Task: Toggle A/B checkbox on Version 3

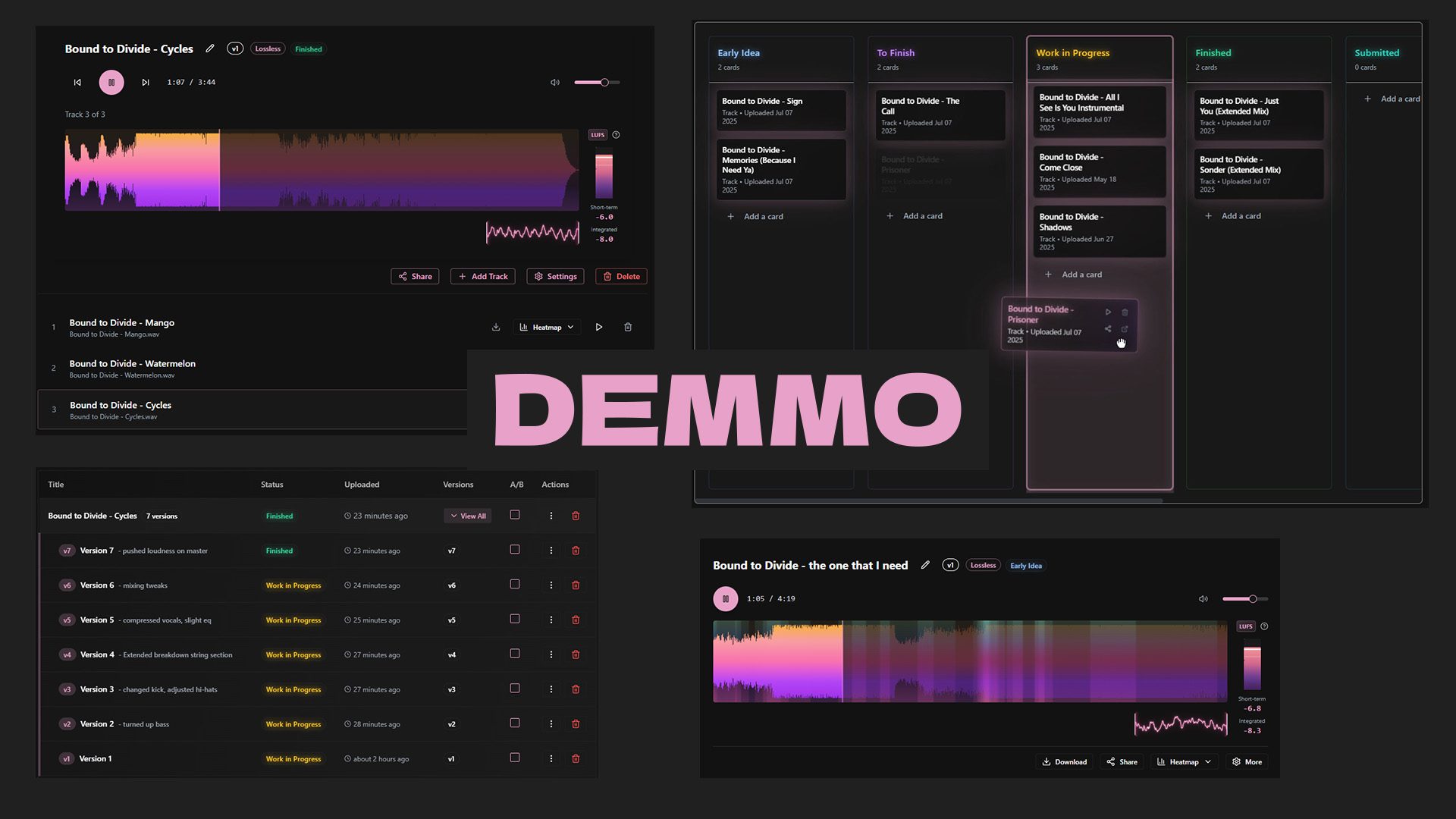Action: [x=515, y=689]
